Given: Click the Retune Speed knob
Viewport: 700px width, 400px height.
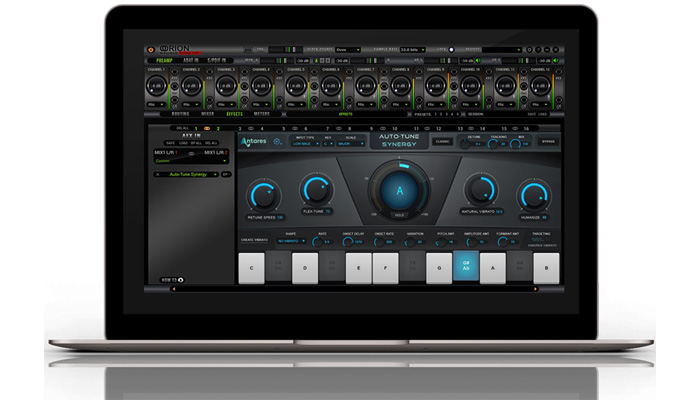Looking at the screenshot, I should pos(265,194).
